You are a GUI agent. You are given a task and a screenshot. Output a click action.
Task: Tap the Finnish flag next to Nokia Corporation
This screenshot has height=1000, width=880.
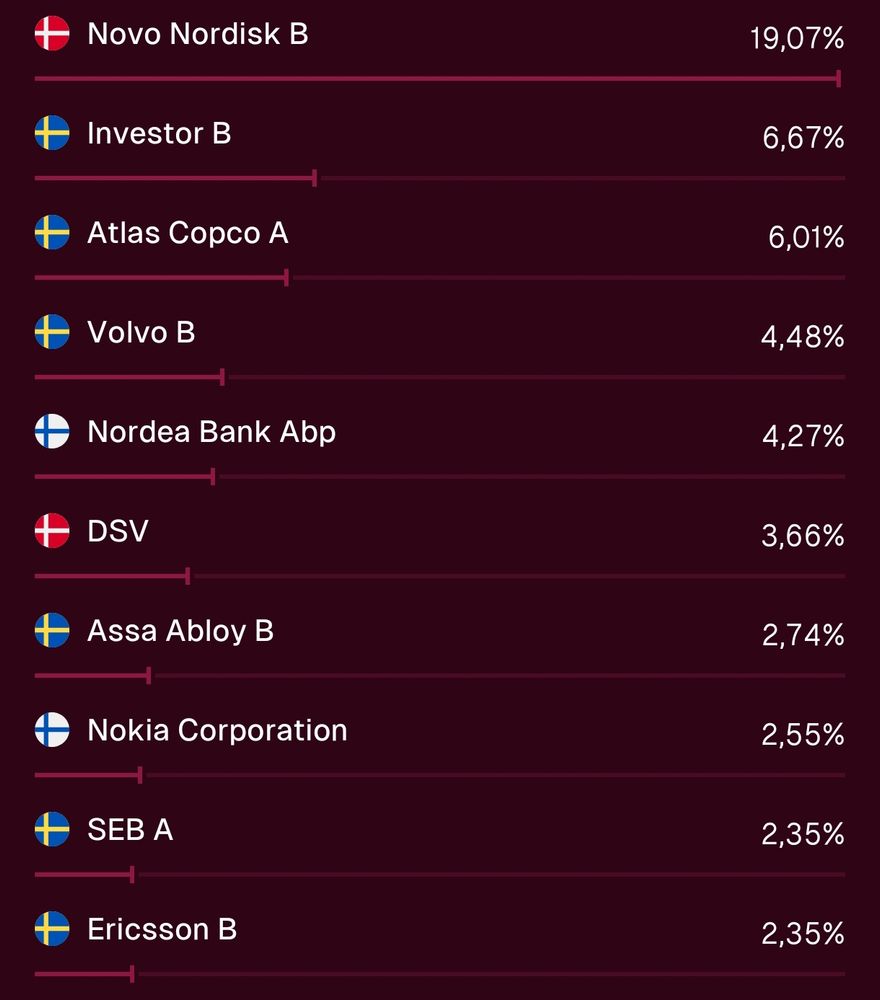(x=52, y=730)
